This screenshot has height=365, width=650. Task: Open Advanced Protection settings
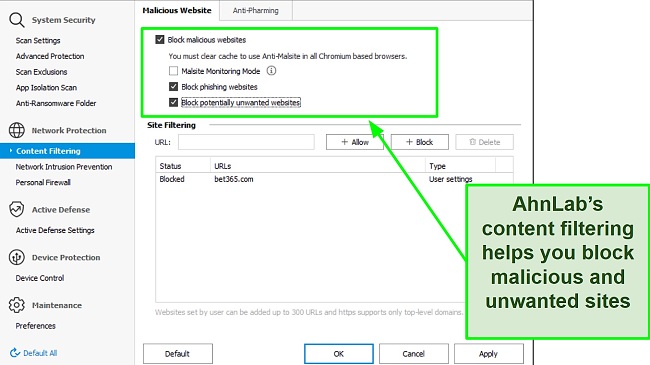50,56
